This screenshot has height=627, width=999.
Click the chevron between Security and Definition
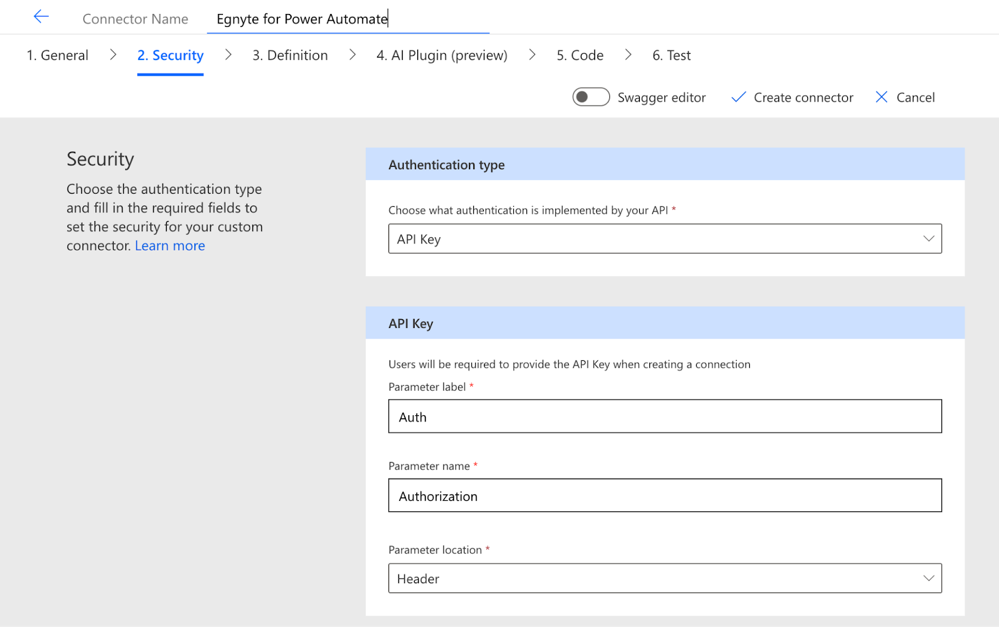pos(228,55)
